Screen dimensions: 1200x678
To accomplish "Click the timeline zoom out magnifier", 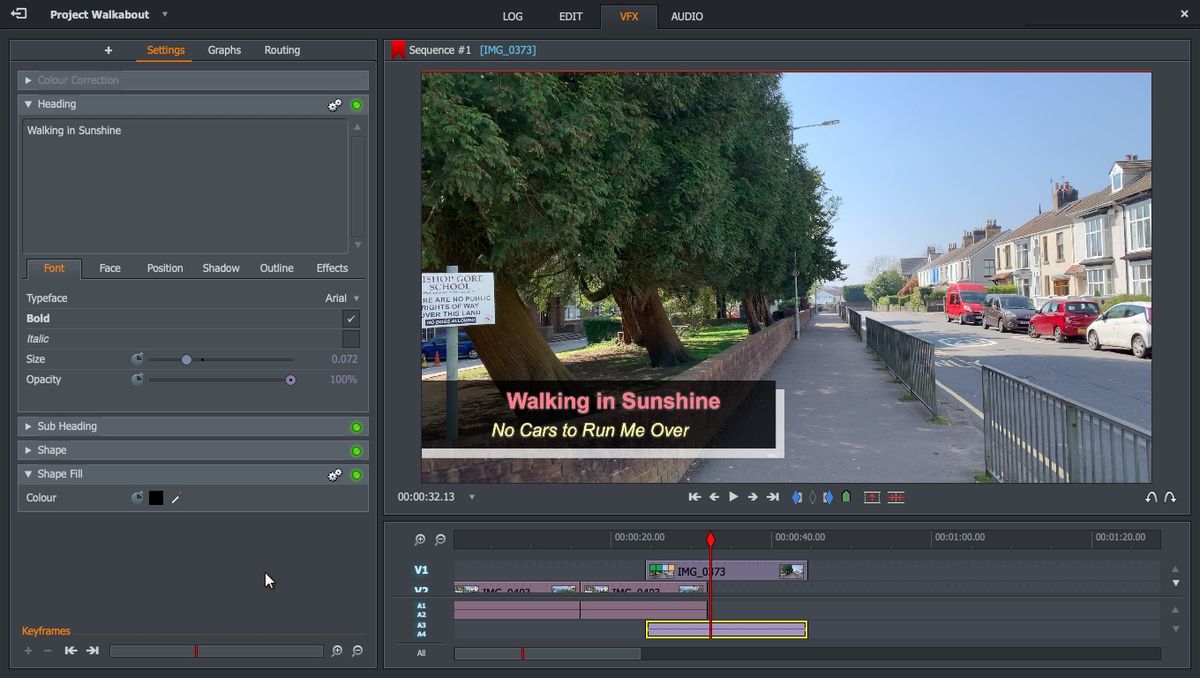I will (439, 539).
